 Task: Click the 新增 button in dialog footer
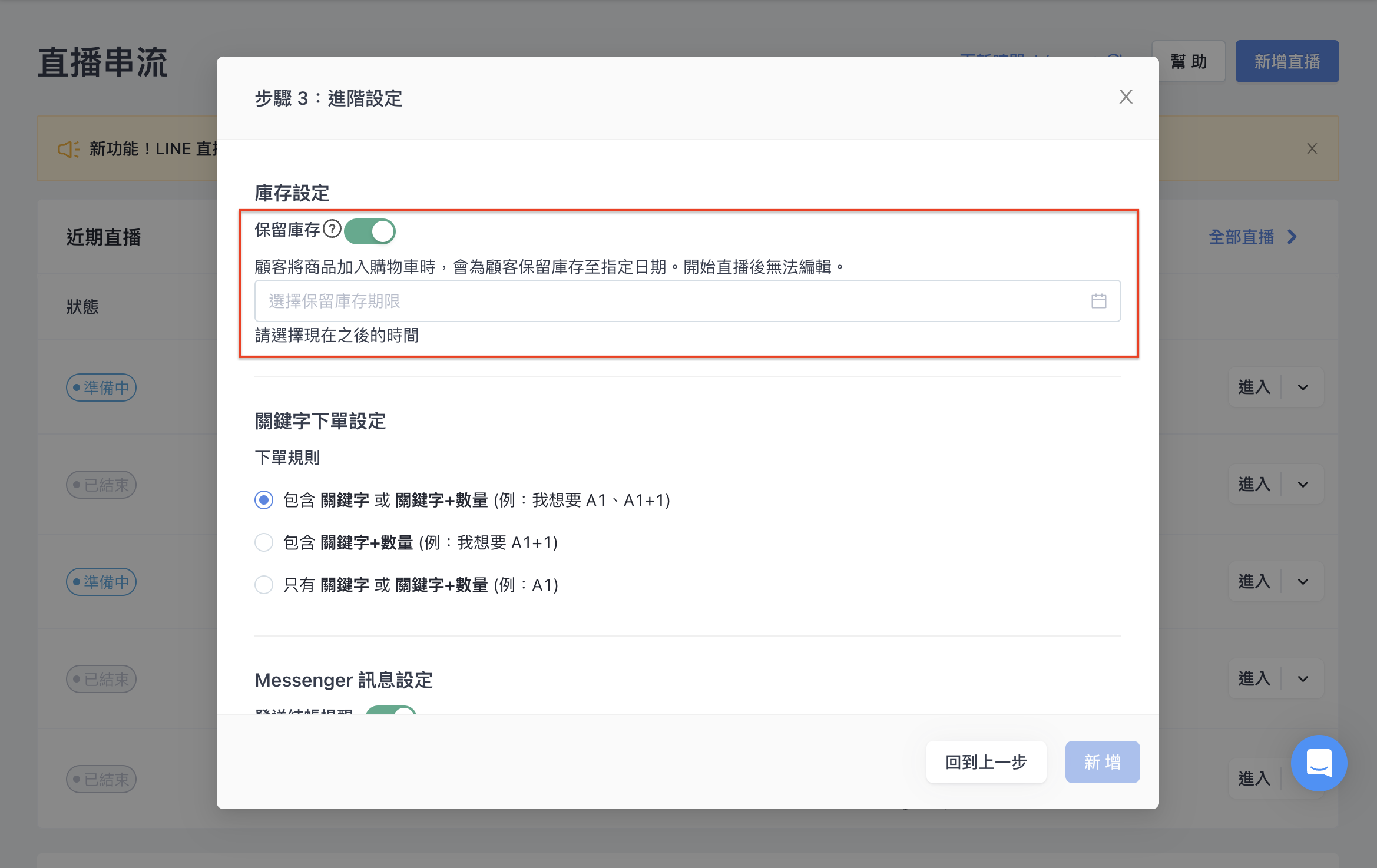[x=1102, y=762]
